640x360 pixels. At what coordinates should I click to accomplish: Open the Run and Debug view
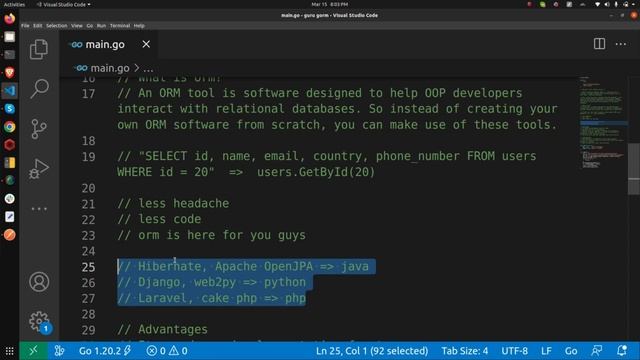pos(39,169)
